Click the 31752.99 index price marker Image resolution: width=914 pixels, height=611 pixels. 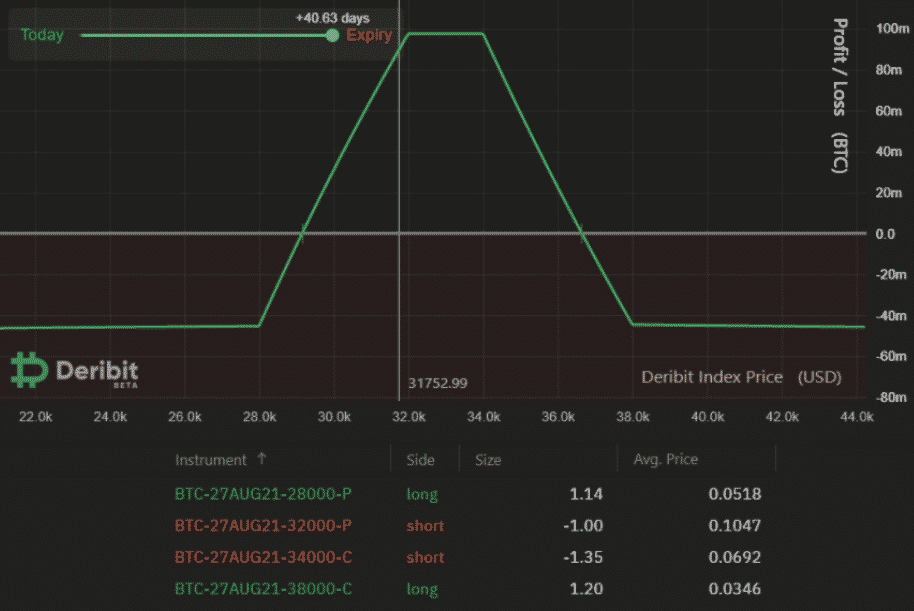[x=438, y=382]
